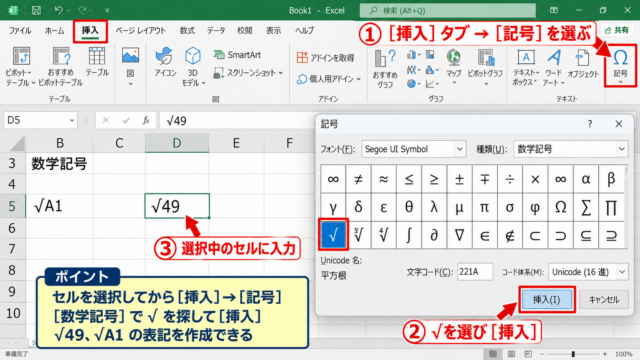Click the character code field 221A
Screen dimensions: 640x360
475,272
